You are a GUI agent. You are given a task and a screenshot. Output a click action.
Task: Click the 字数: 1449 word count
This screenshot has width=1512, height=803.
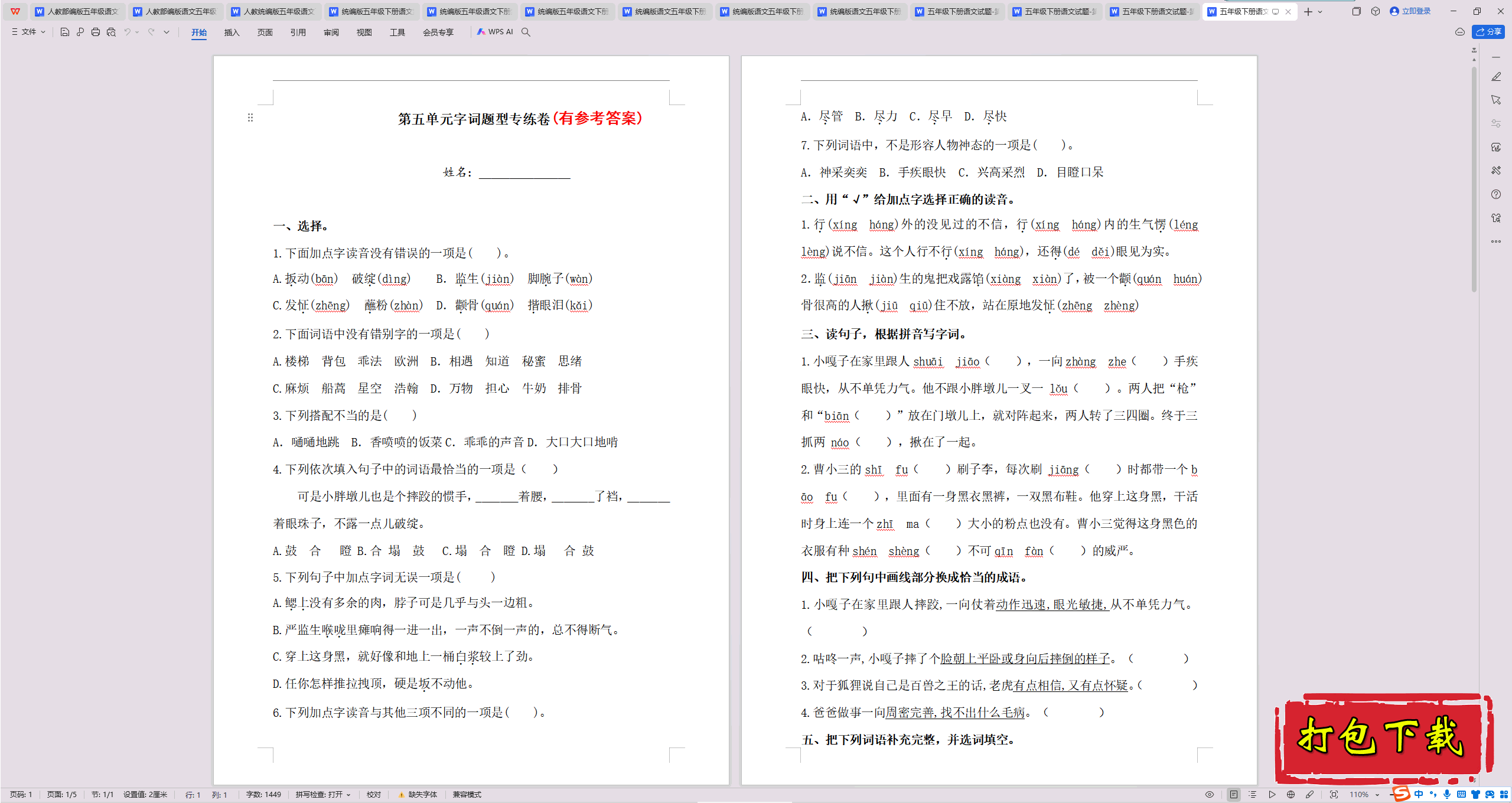point(264,795)
